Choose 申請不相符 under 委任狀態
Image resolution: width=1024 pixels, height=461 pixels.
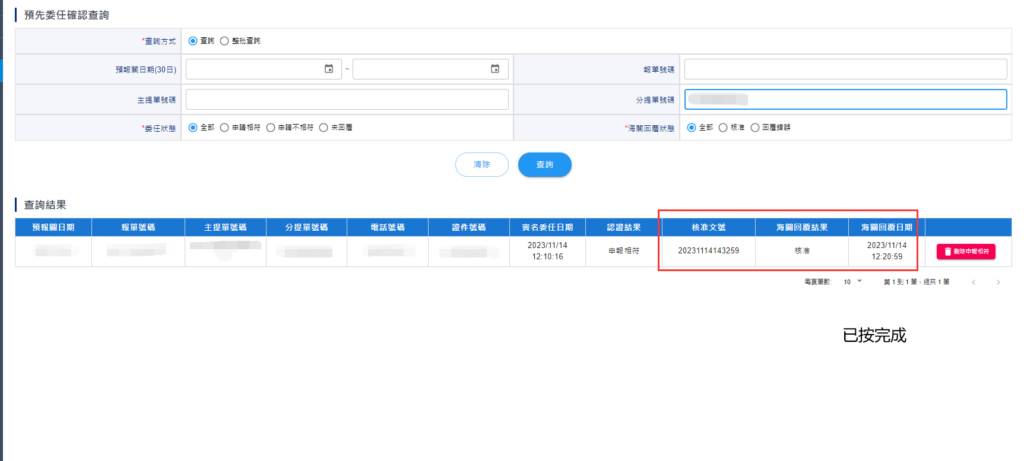click(x=270, y=128)
